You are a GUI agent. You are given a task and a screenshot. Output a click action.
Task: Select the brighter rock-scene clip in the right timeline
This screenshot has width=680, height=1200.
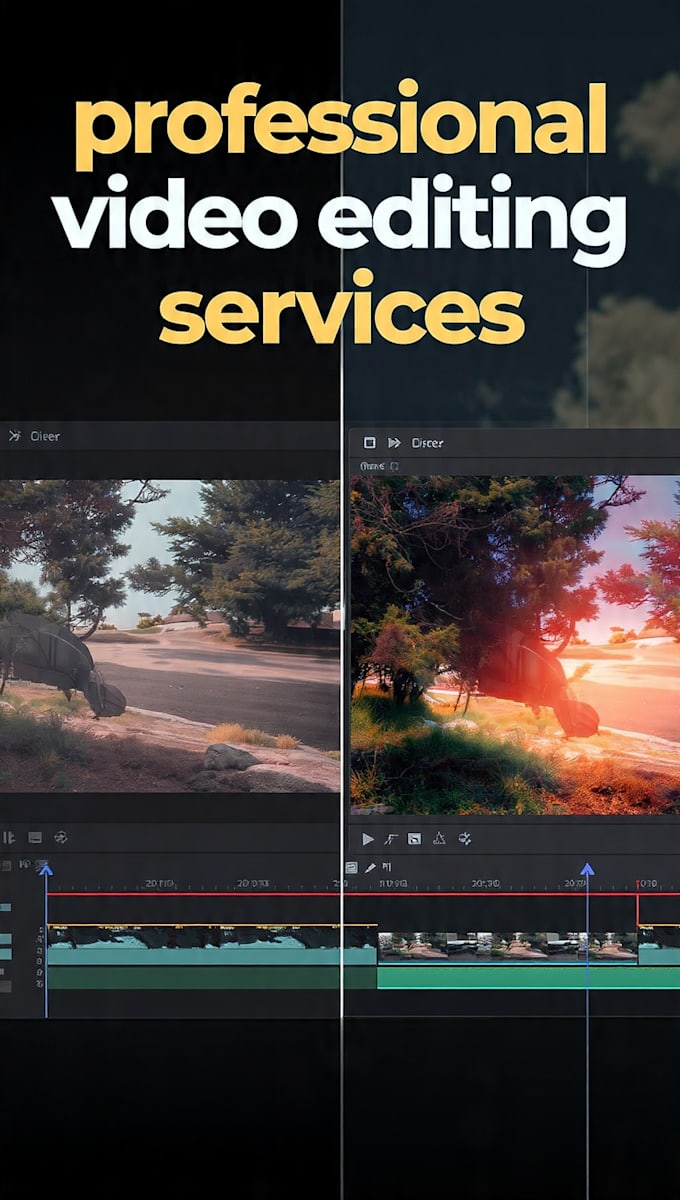(507, 947)
